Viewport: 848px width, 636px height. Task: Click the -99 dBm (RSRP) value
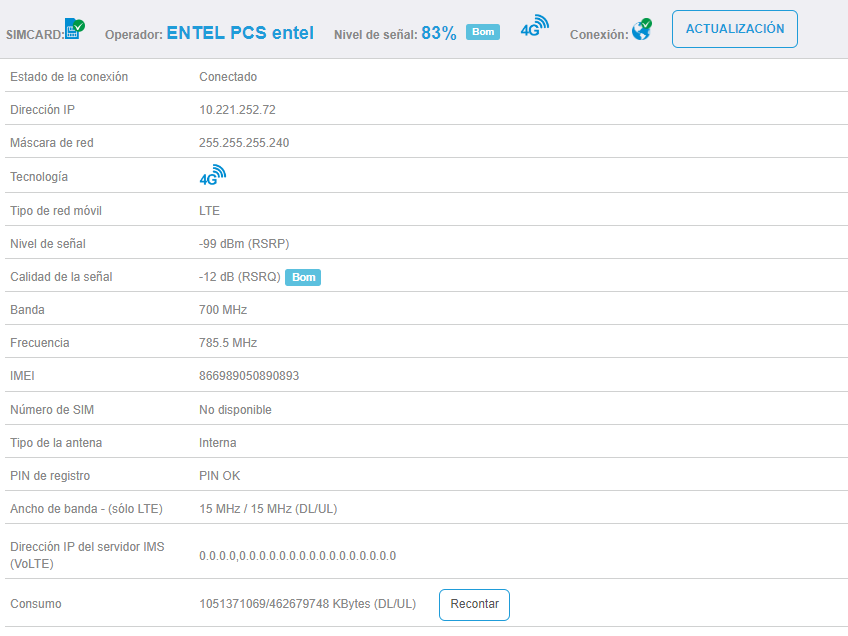coord(244,244)
